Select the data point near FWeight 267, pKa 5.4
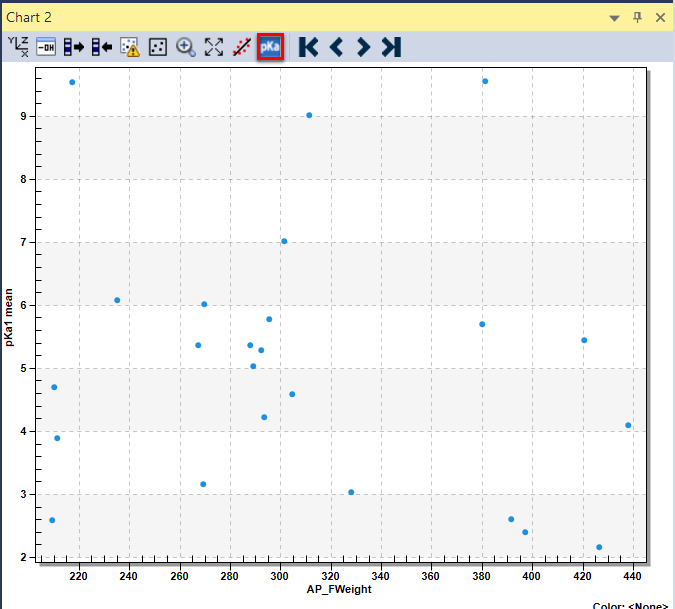The image size is (675, 609). pos(198,345)
